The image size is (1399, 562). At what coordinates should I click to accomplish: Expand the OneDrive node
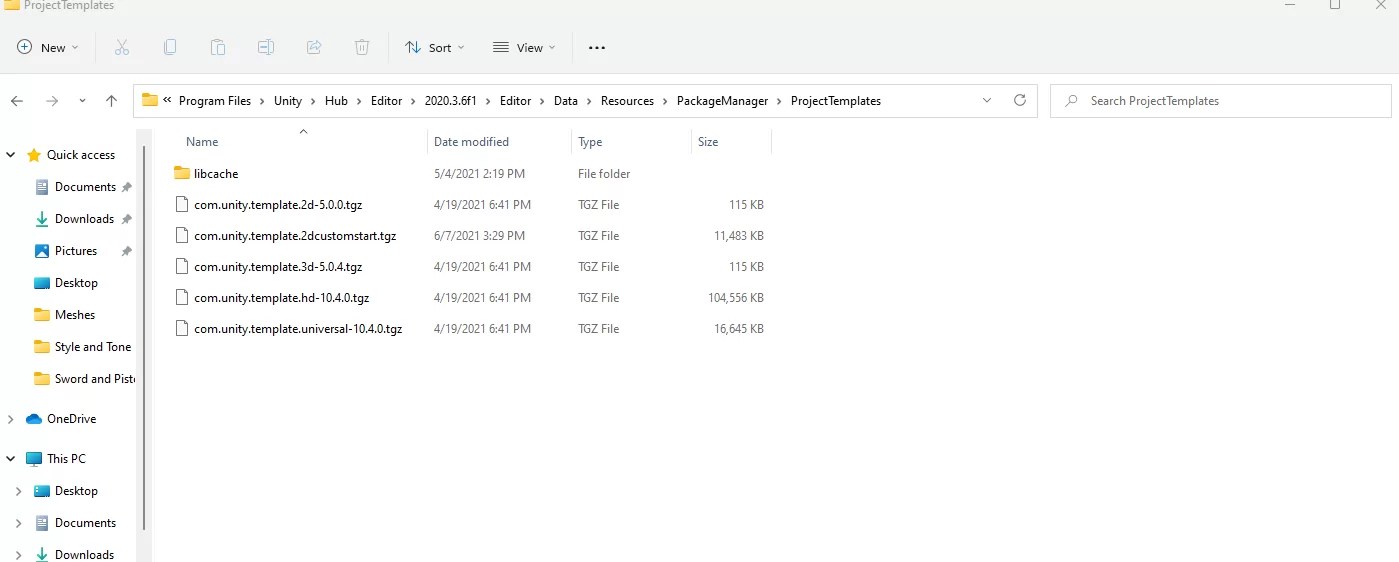(x=11, y=419)
